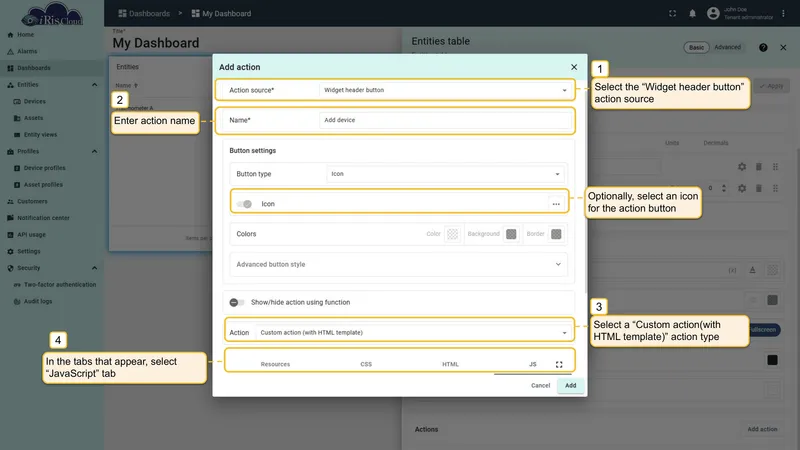
Task: Collapse the Profiles sidebar group
Action: pos(94,152)
